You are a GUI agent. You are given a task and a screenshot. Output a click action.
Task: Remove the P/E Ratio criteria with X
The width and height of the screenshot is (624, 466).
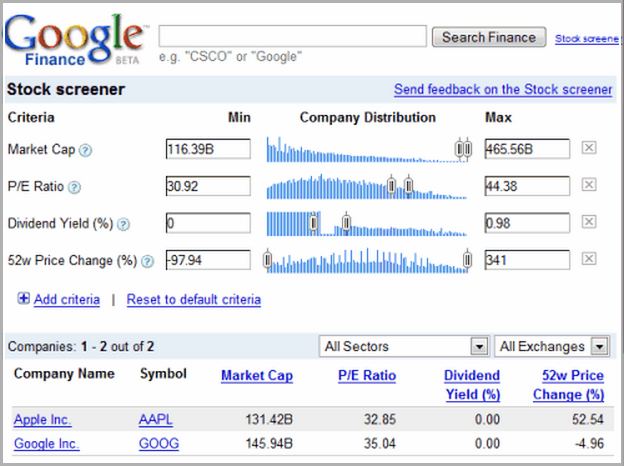pyautogui.click(x=589, y=185)
